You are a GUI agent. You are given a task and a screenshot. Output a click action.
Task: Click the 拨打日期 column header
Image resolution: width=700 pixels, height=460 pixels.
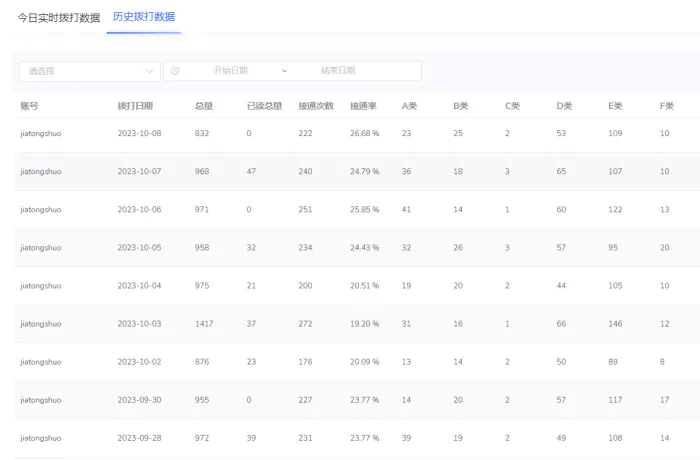(135, 106)
